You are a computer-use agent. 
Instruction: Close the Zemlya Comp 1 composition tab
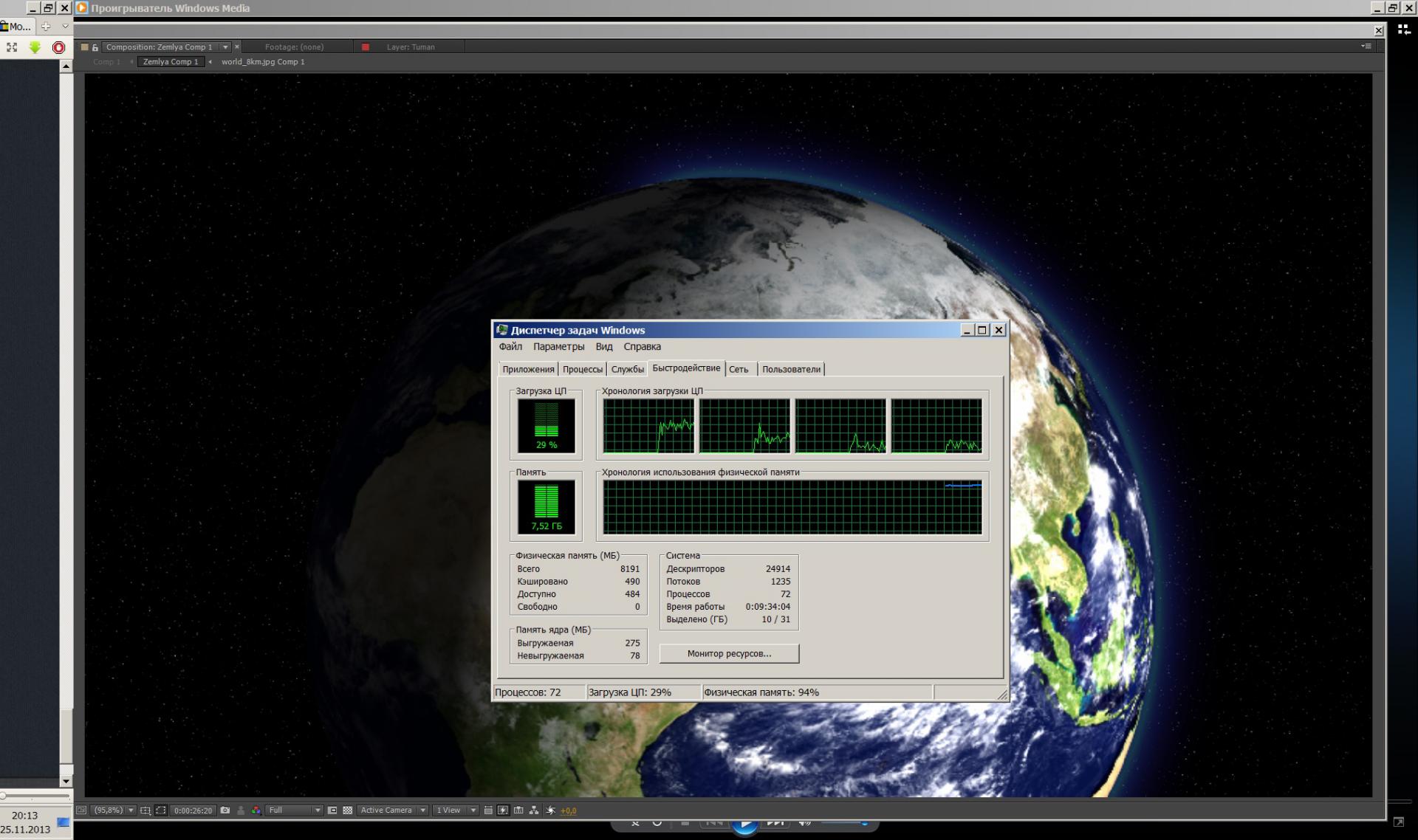236,47
